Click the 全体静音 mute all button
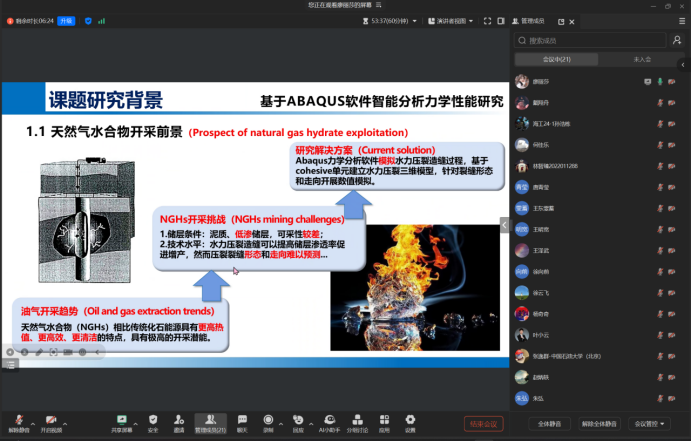Image resolution: width=691 pixels, height=441 pixels. (547, 424)
